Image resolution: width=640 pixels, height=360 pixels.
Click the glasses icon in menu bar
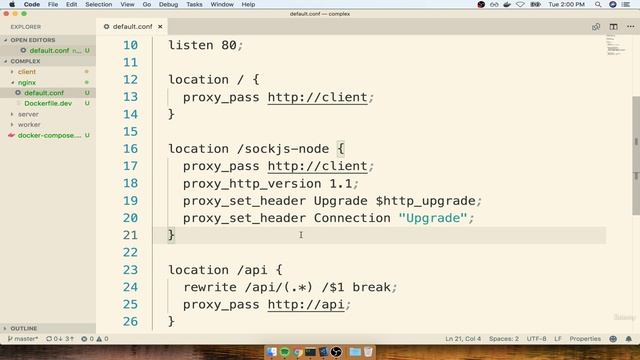pos(494,4)
